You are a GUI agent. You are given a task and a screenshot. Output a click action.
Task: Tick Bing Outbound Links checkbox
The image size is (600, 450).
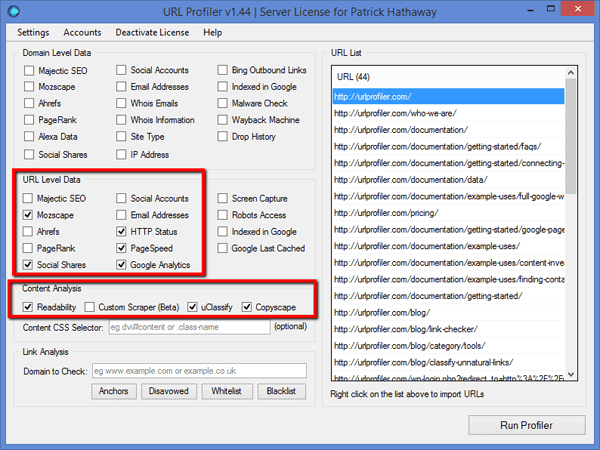222,70
